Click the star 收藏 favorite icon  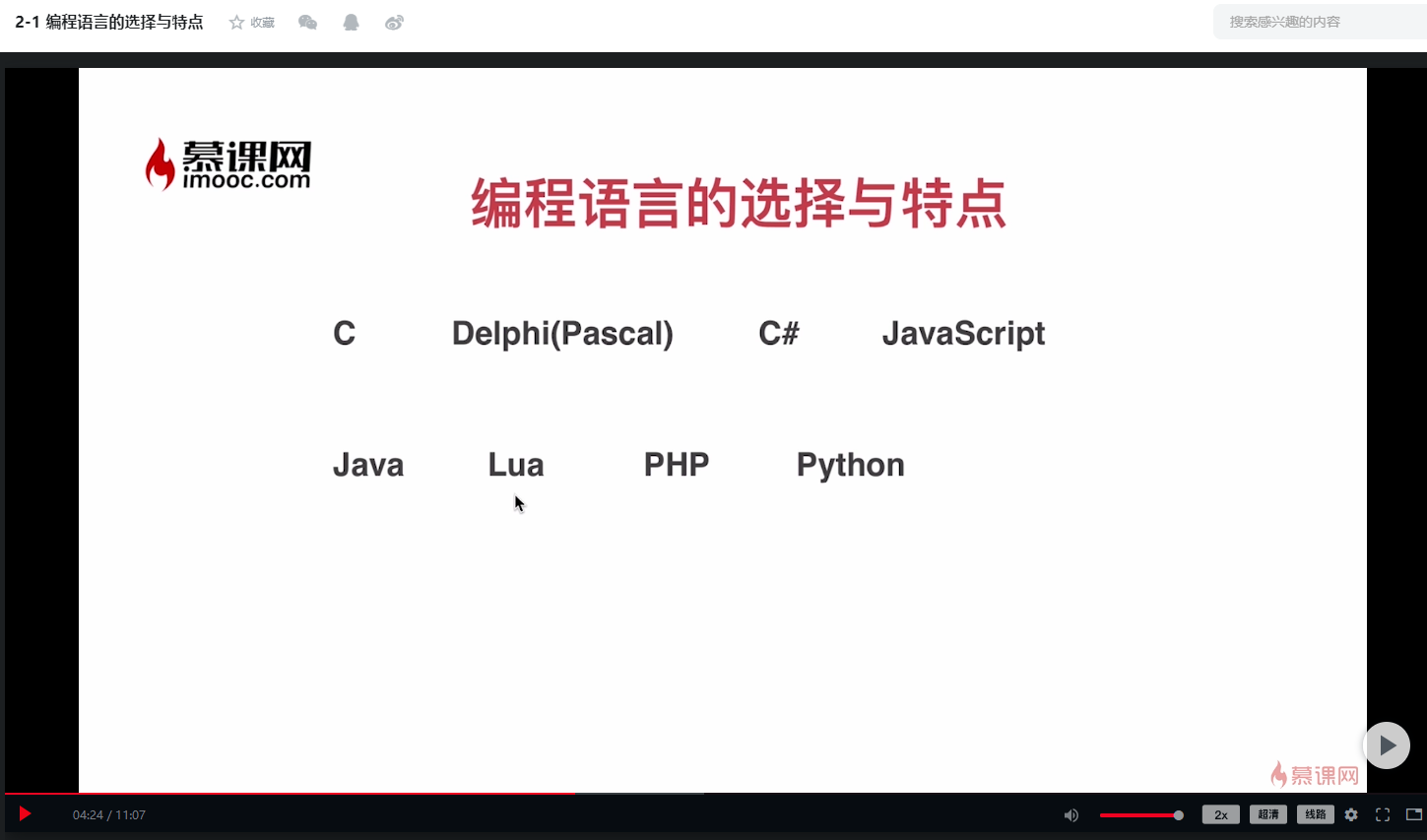pyautogui.click(x=236, y=23)
